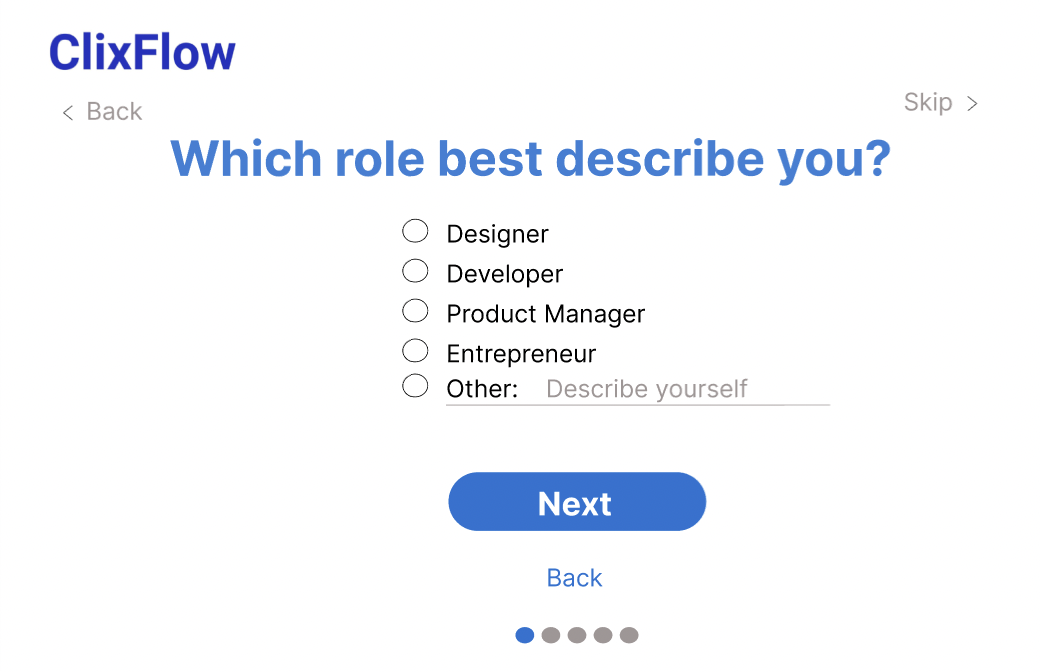Select the Designer radio button
Screen dimensions: 1040x672
pos(415,232)
